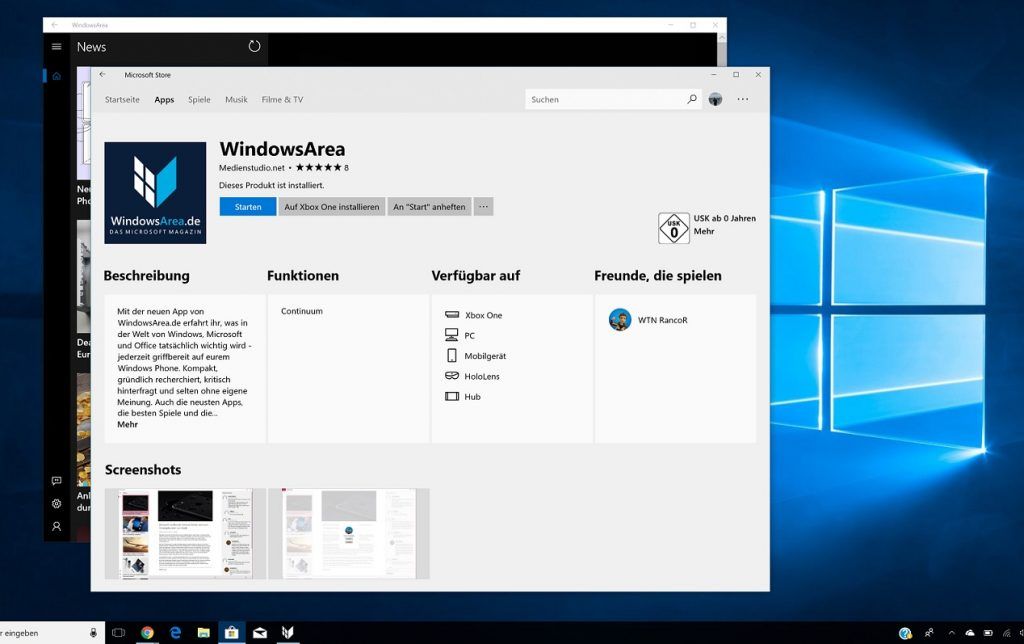The image size is (1024, 644).
Task: Refresh the News feed in WindowsArea window
Action: pos(254,46)
